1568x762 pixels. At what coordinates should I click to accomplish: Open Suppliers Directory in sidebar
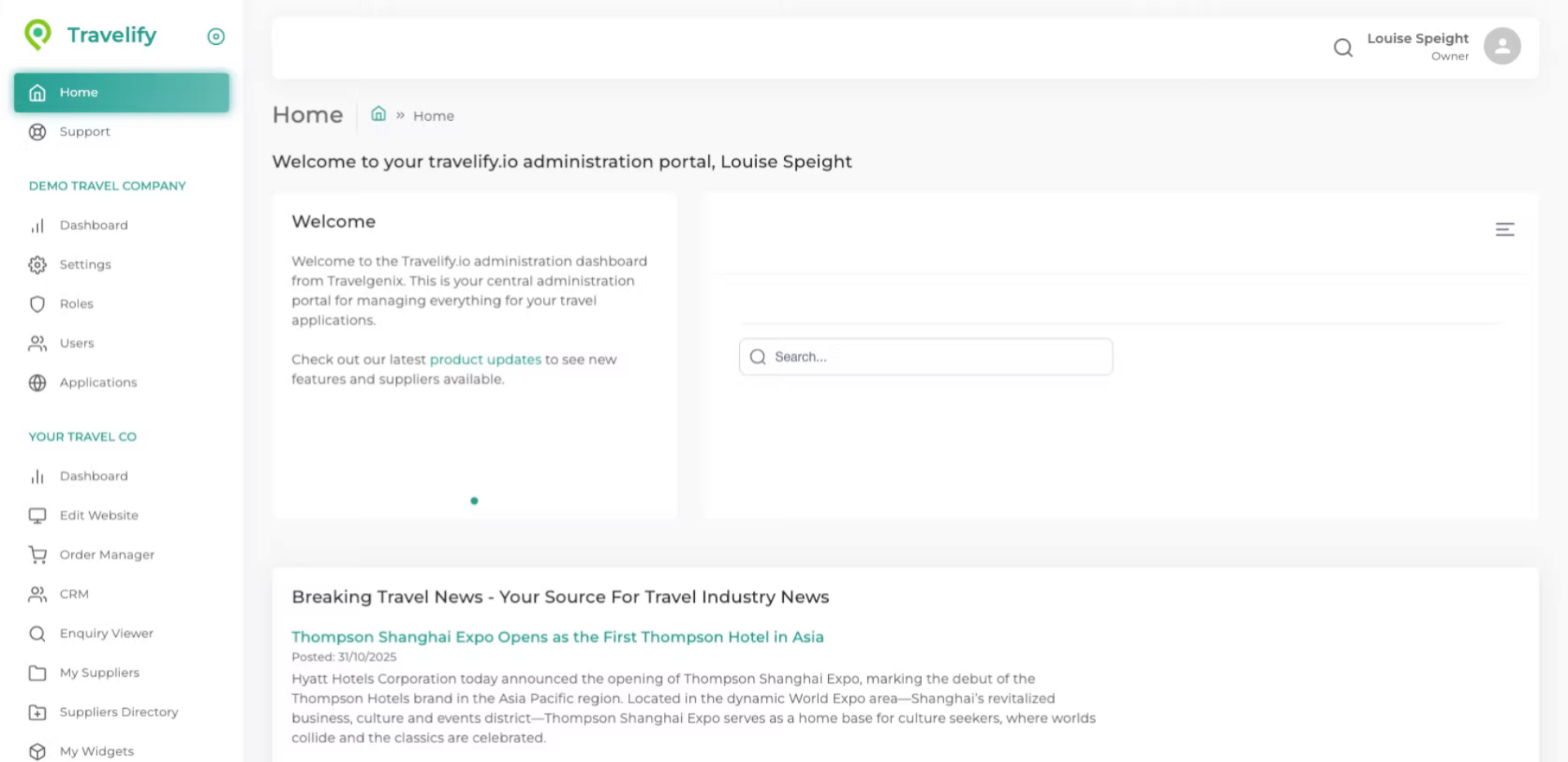pyautogui.click(x=118, y=712)
